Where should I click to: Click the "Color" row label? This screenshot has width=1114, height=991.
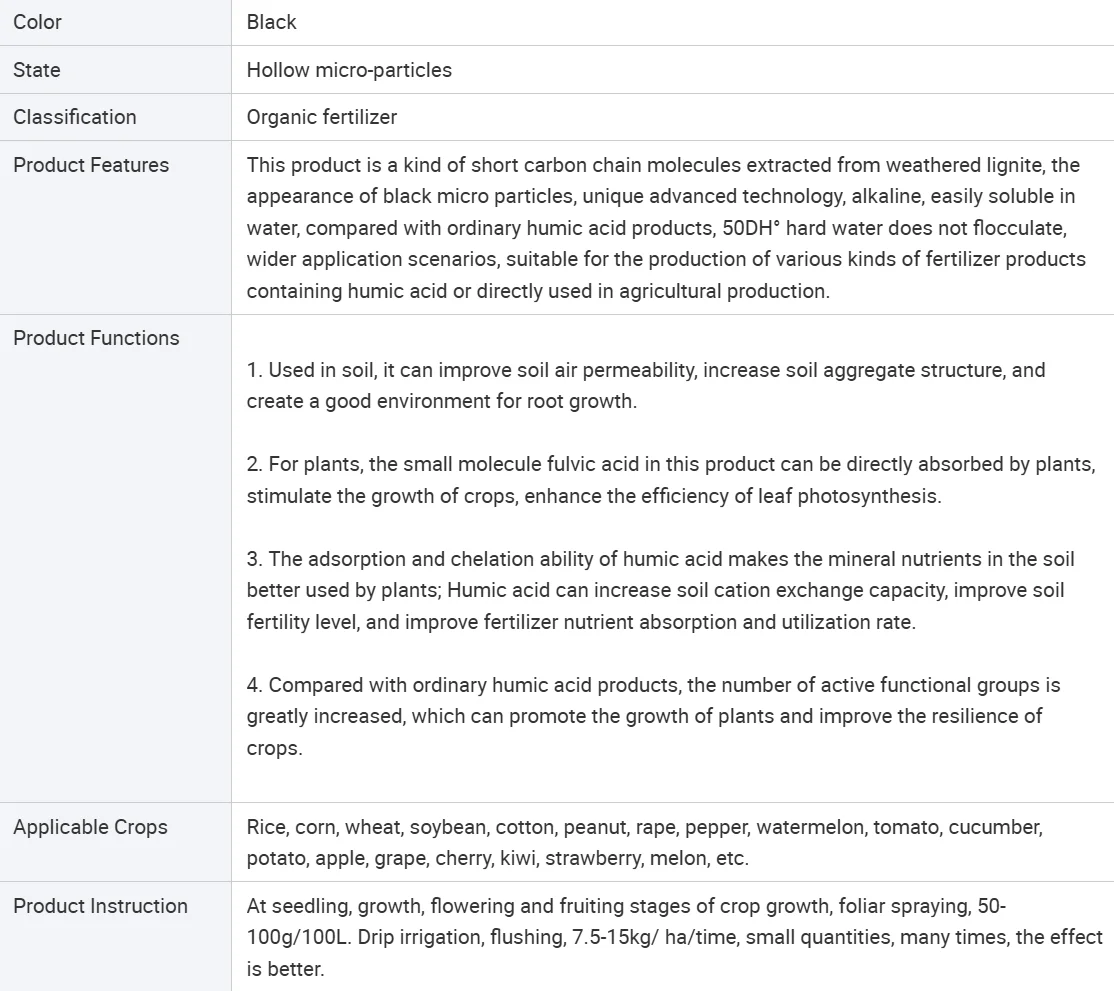[37, 22]
